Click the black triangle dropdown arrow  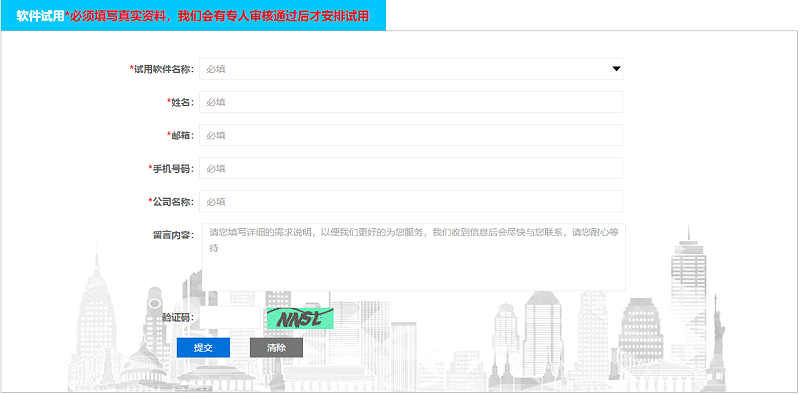(x=616, y=69)
